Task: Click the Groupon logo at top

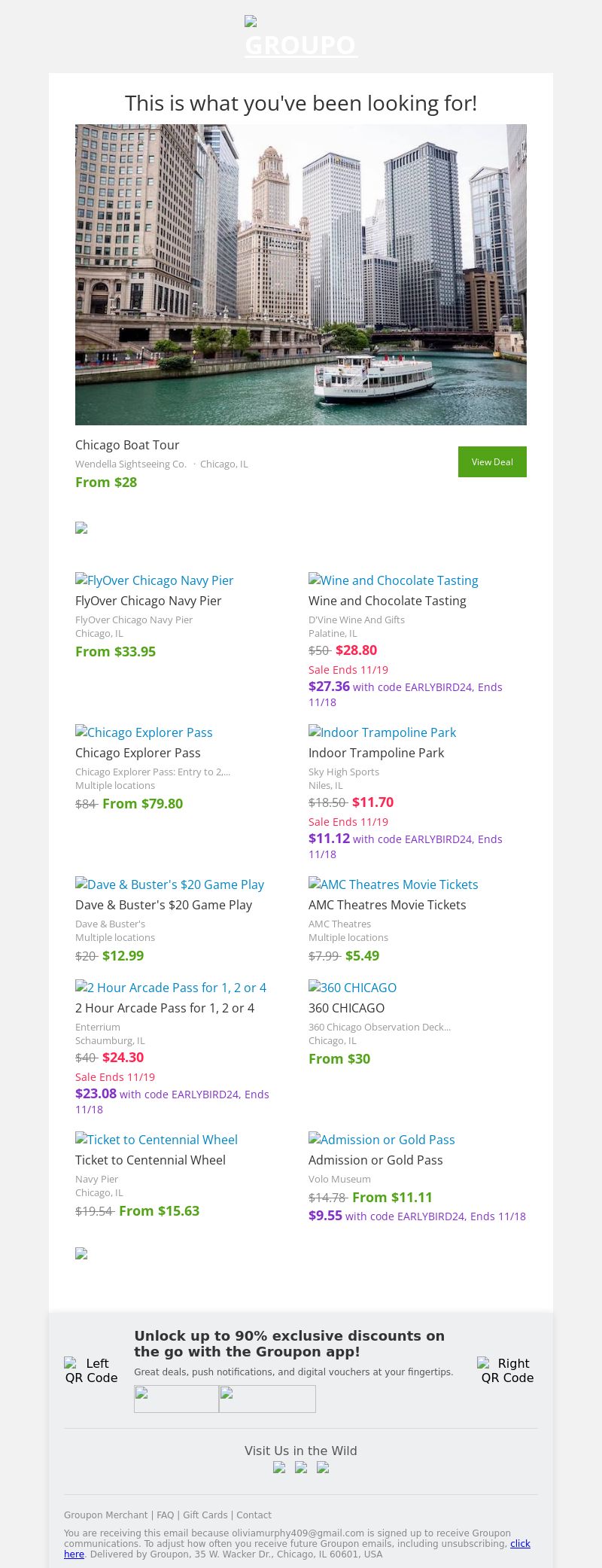Action: click(x=301, y=38)
